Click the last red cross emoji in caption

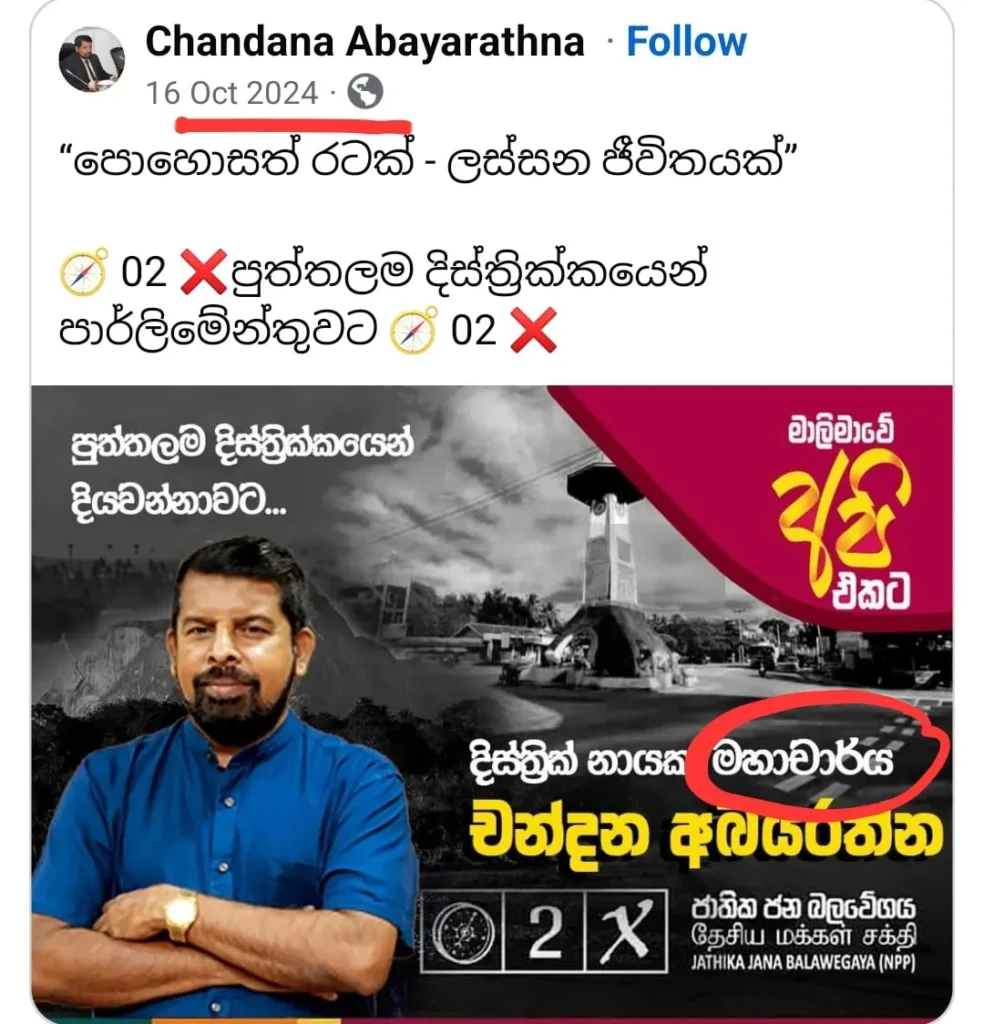(x=533, y=330)
